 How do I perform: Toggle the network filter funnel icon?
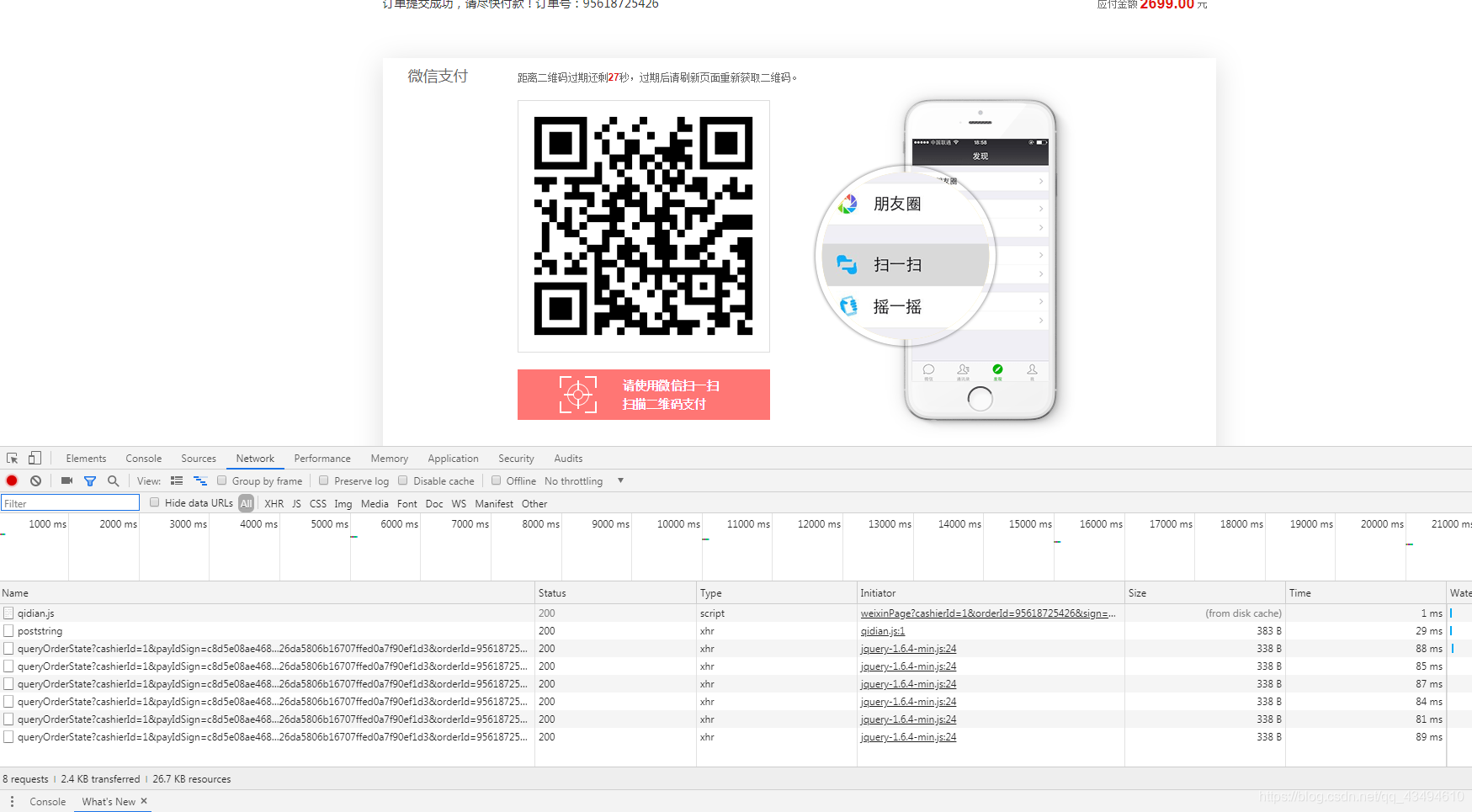(90, 480)
